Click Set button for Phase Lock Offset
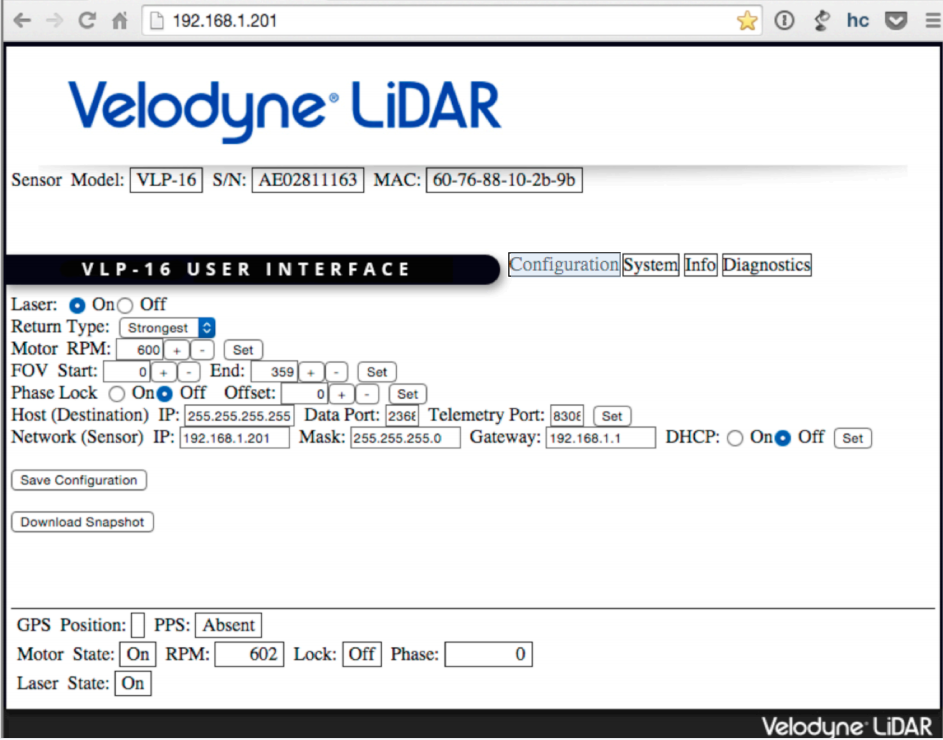Image resolution: width=943 pixels, height=740 pixels. click(408, 395)
